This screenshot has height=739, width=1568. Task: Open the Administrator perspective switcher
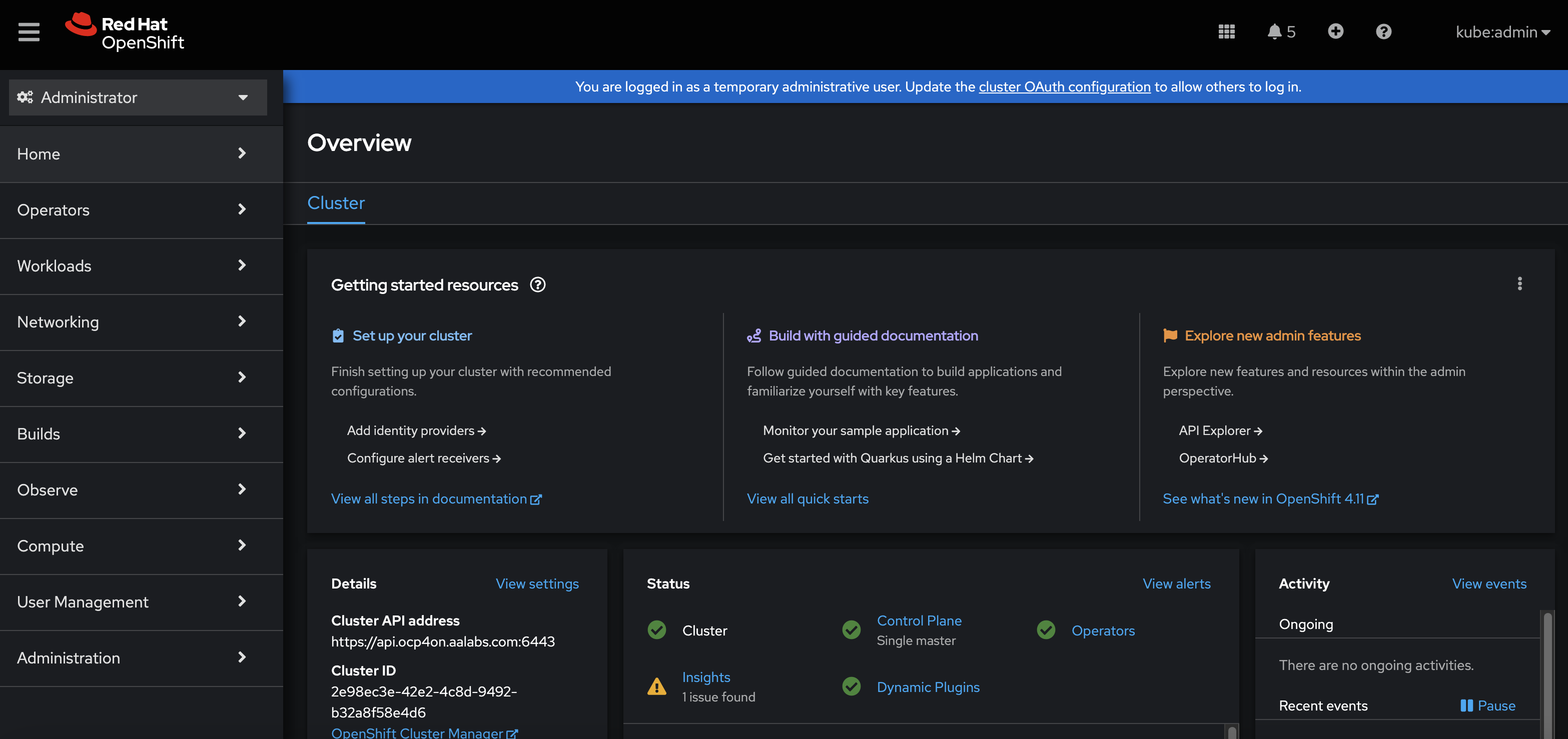tap(138, 97)
